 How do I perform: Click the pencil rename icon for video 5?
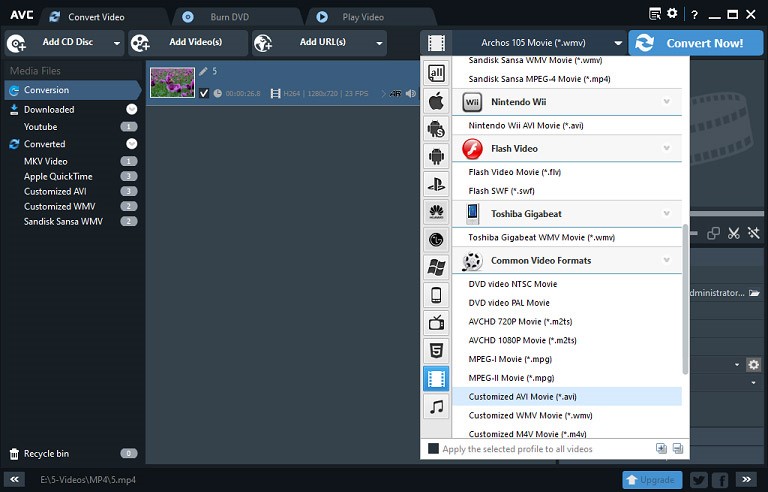pyautogui.click(x=203, y=72)
